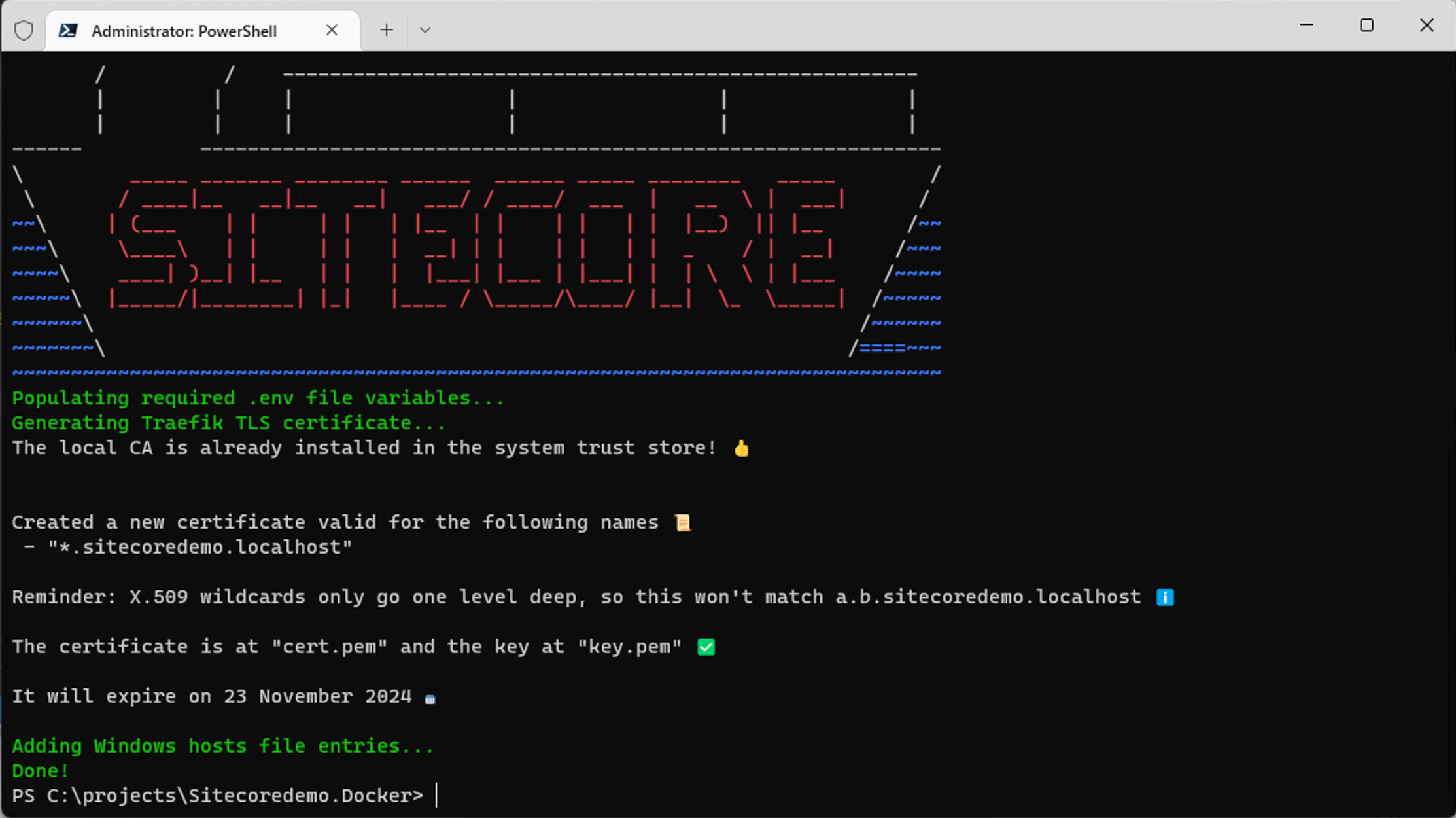This screenshot has height=818, width=1456.
Task: Select the Administrator: PowerShell tab
Action: (203, 31)
